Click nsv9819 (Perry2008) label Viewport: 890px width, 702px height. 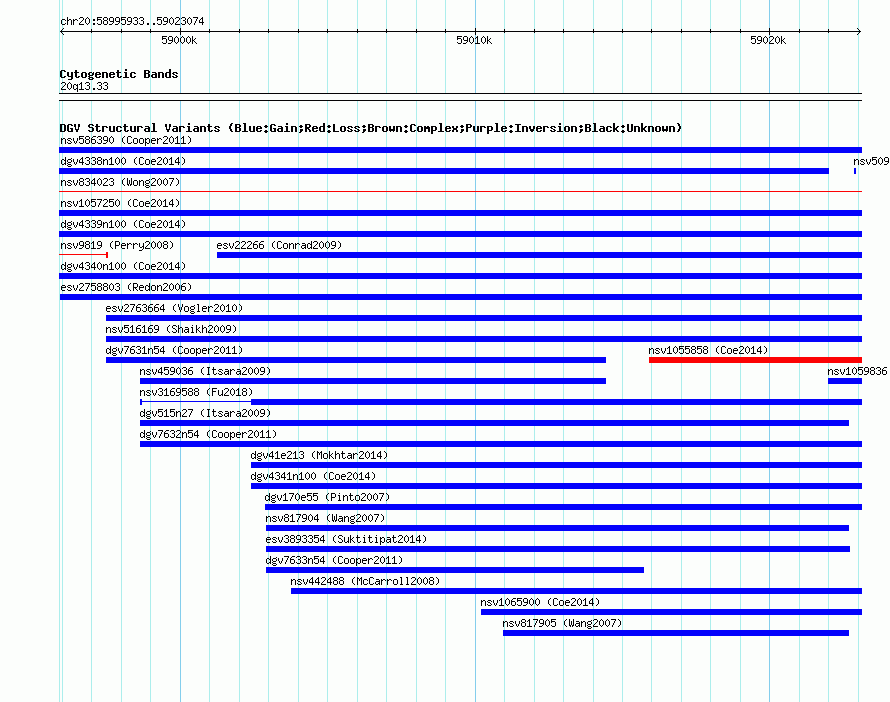117,245
